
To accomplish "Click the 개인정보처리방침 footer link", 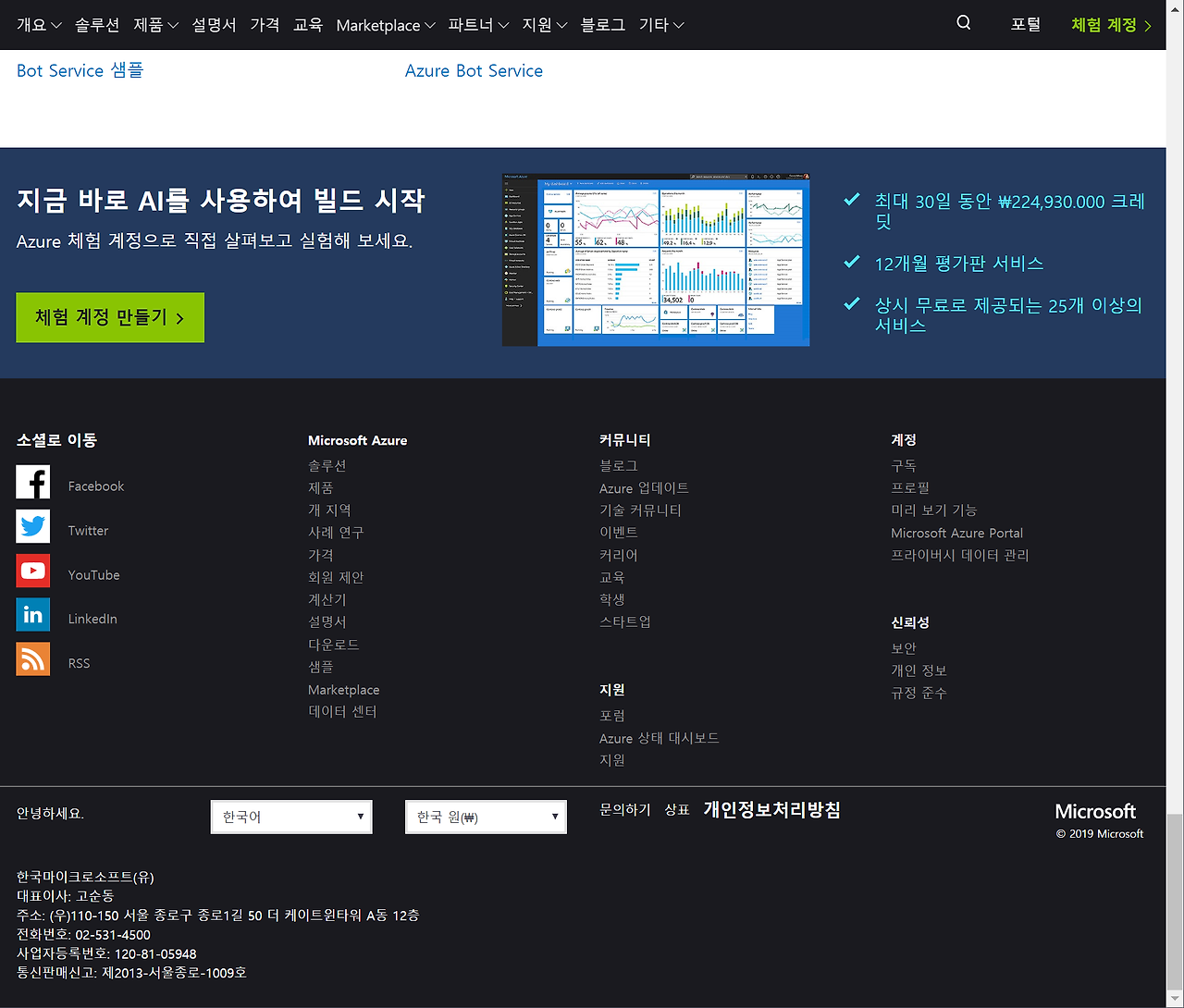I will coord(771,810).
